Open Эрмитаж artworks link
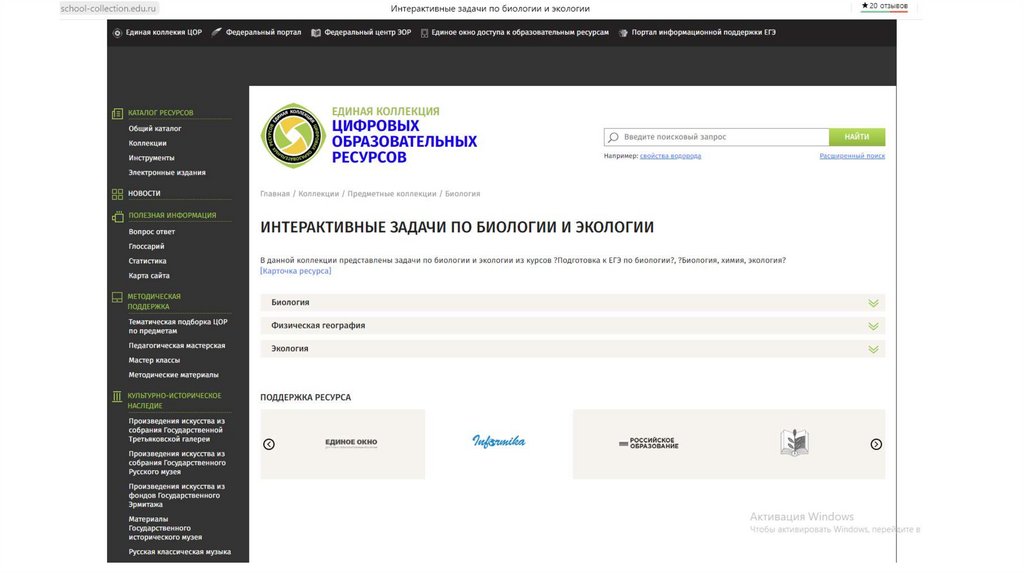Screen dimensions: 1024x574 (176, 496)
